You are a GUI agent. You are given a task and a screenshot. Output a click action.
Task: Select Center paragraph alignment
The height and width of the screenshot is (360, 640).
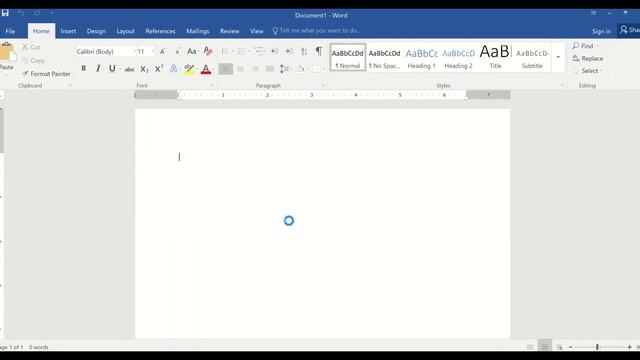tap(240, 69)
